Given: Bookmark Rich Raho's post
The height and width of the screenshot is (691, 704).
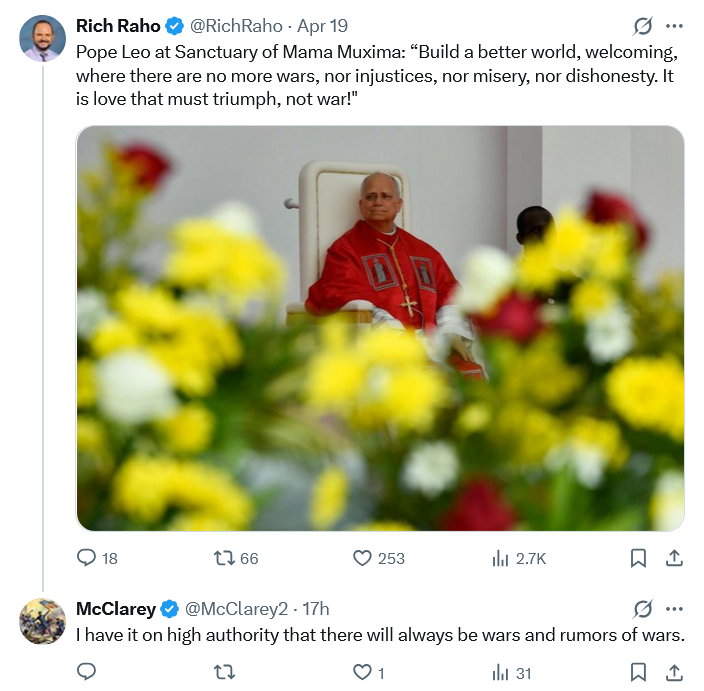Looking at the screenshot, I should click(x=638, y=558).
